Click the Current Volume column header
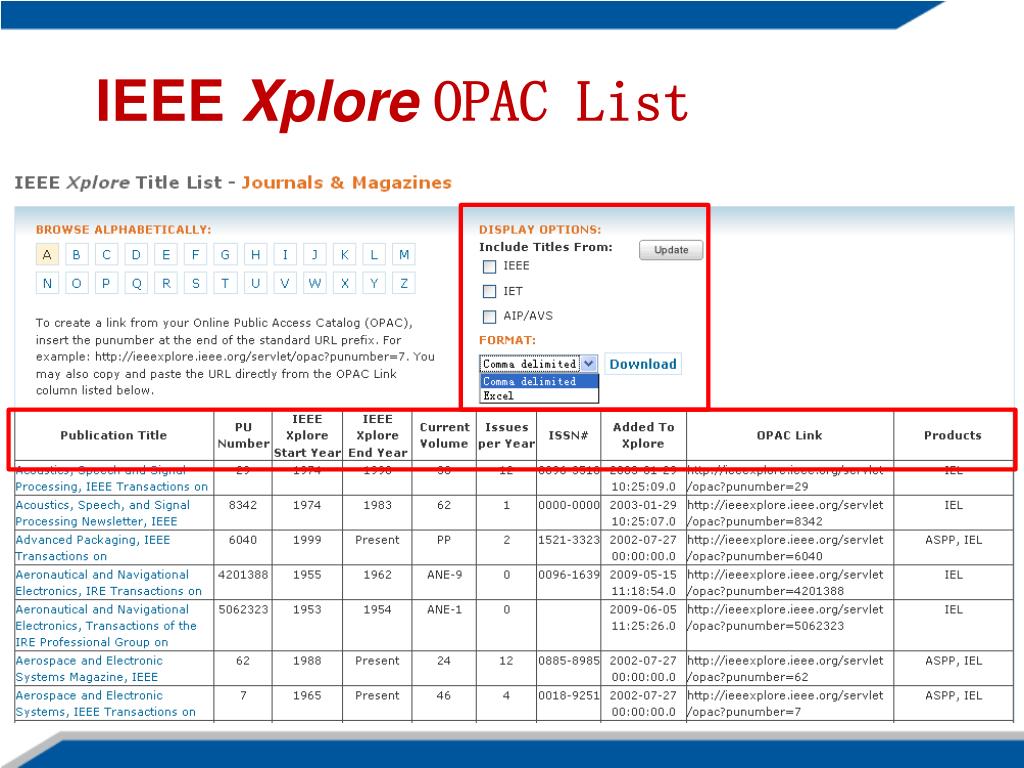 pos(444,436)
